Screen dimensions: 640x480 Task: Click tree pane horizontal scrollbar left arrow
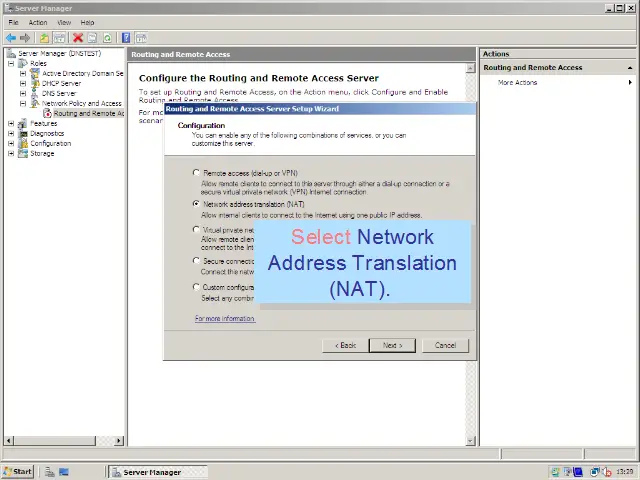(x=9, y=441)
